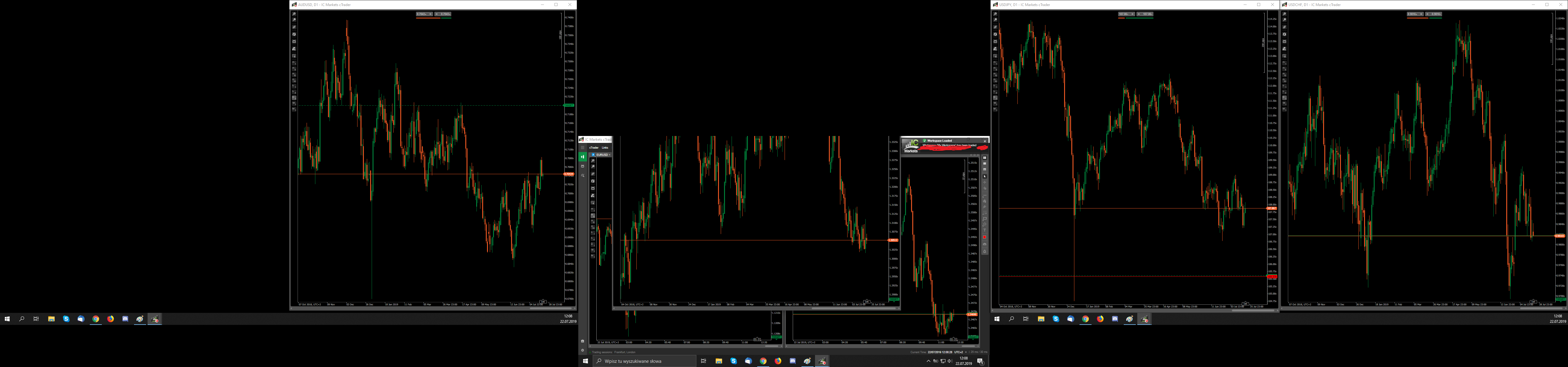Open the hamburger menu in cTrader main window
Screen dimensions: 1568x367
click(583, 148)
